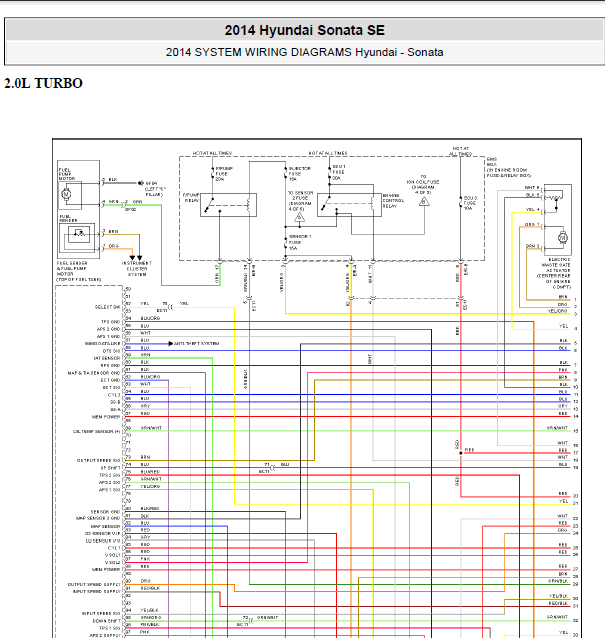
Task: Click the 'TO IGN COIL FUSE' note
Action: [423, 185]
